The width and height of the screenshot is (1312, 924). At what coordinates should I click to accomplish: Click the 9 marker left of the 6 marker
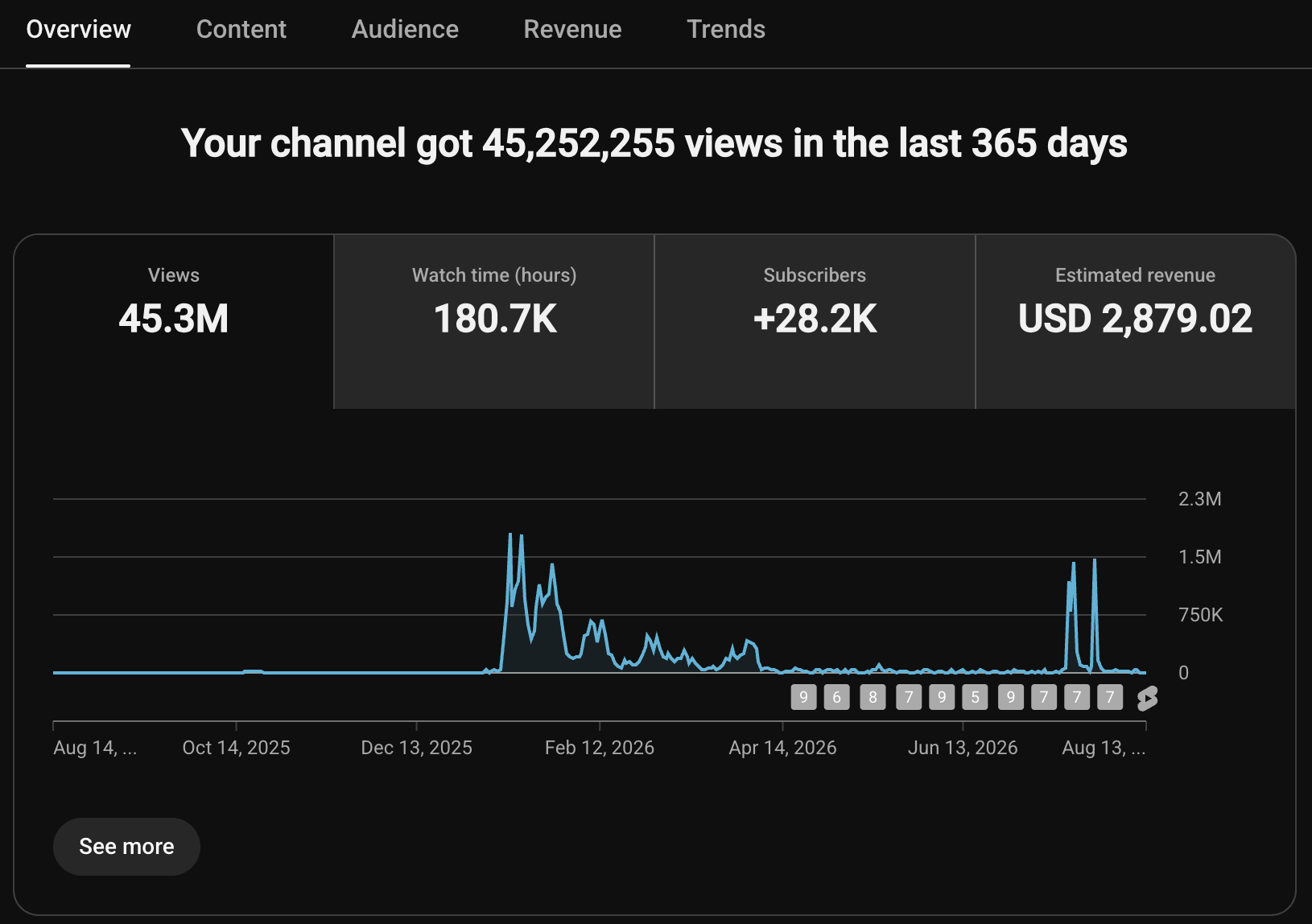tap(803, 697)
